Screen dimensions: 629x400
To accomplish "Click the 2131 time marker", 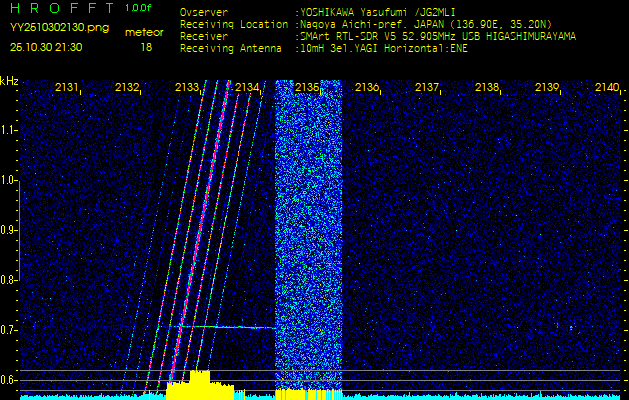I will coord(67,88).
